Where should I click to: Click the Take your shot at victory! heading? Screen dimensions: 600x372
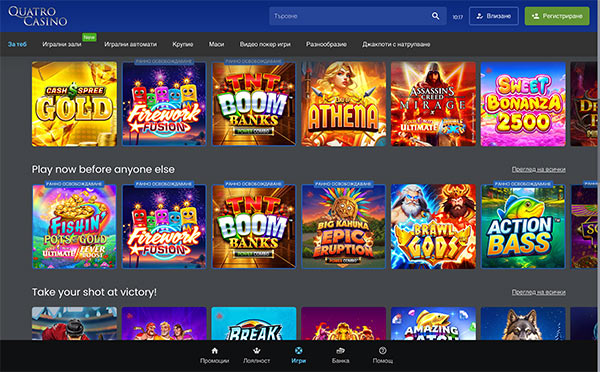pyautogui.click(x=94, y=292)
